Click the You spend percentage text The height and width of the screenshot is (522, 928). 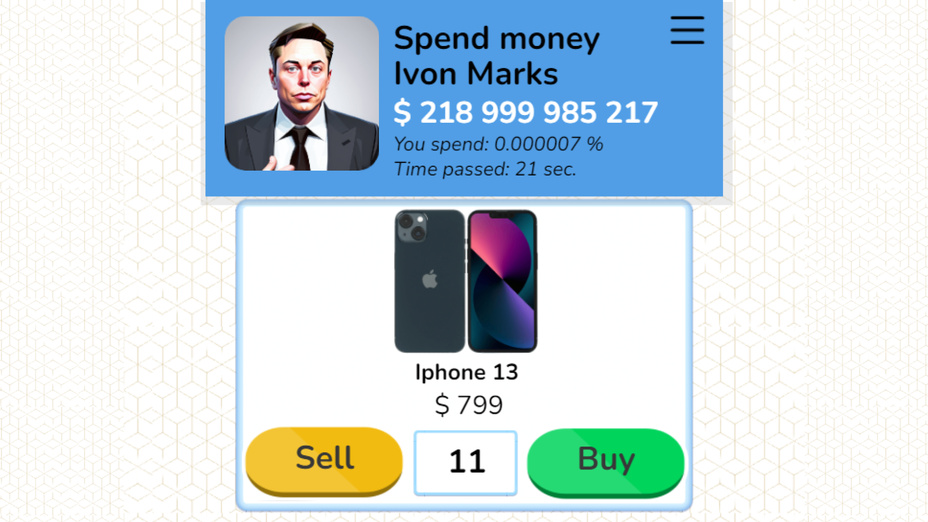tap(498, 144)
